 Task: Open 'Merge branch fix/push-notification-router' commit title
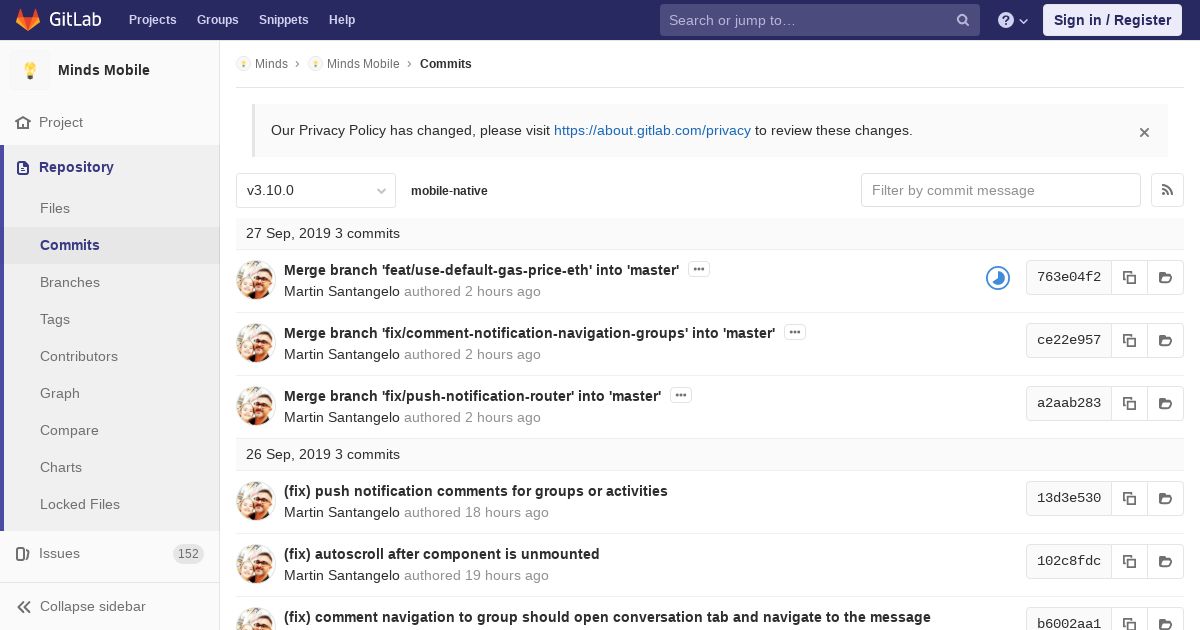[472, 396]
